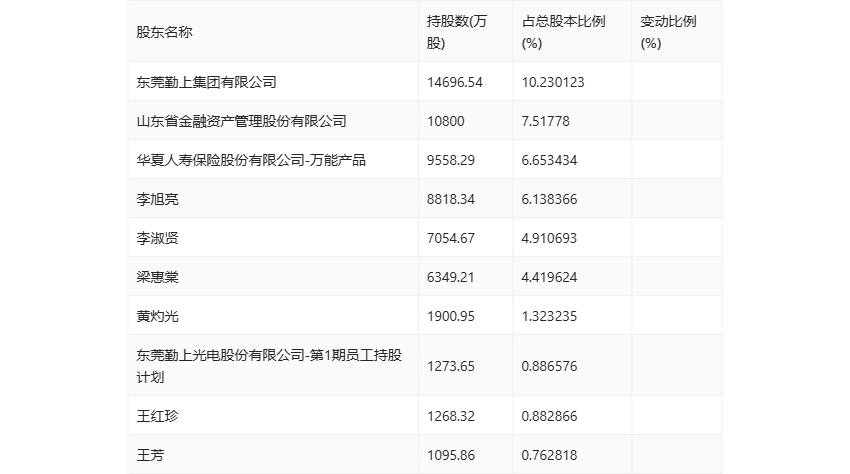Select 东莞勤上光电股份有限公司-第1期员工持股计划 name
The height and width of the screenshot is (474, 850).
coord(269,366)
